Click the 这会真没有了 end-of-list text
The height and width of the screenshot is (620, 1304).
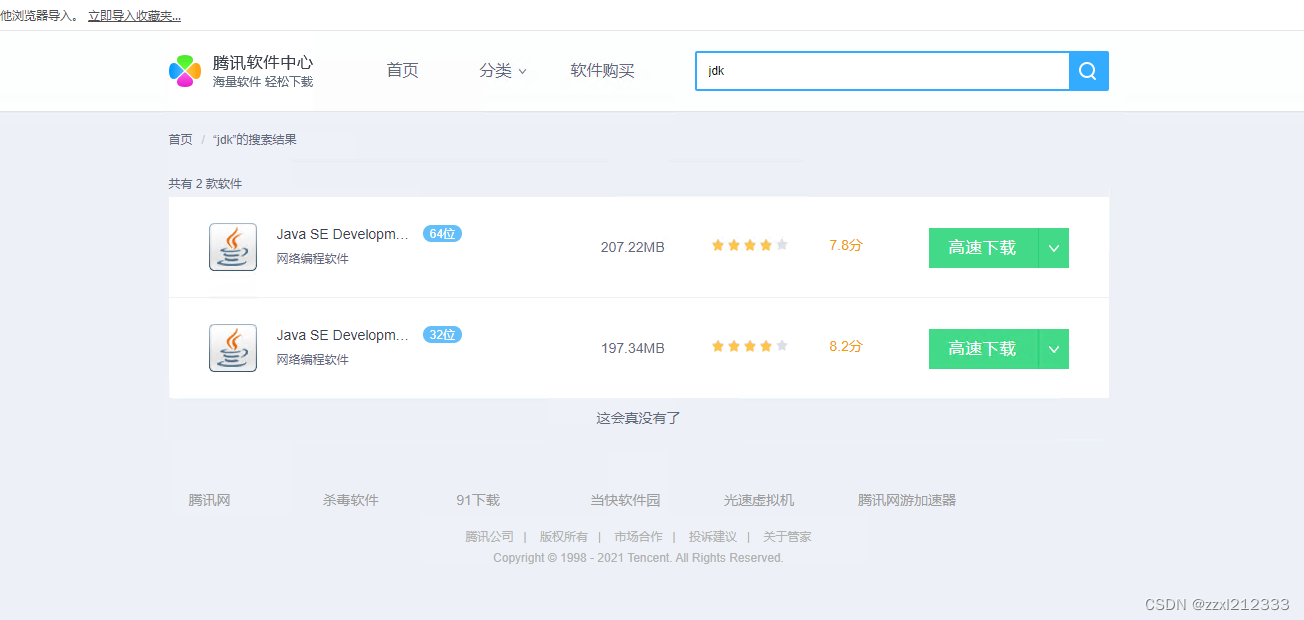pos(638,418)
